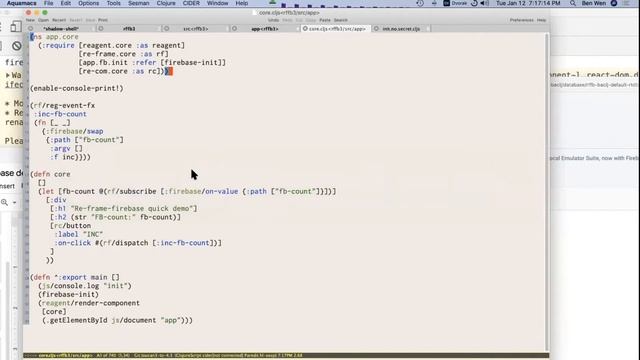The image size is (640, 360).
Task: Switch to the *shadow-shell* tab
Action: [x=61, y=29]
